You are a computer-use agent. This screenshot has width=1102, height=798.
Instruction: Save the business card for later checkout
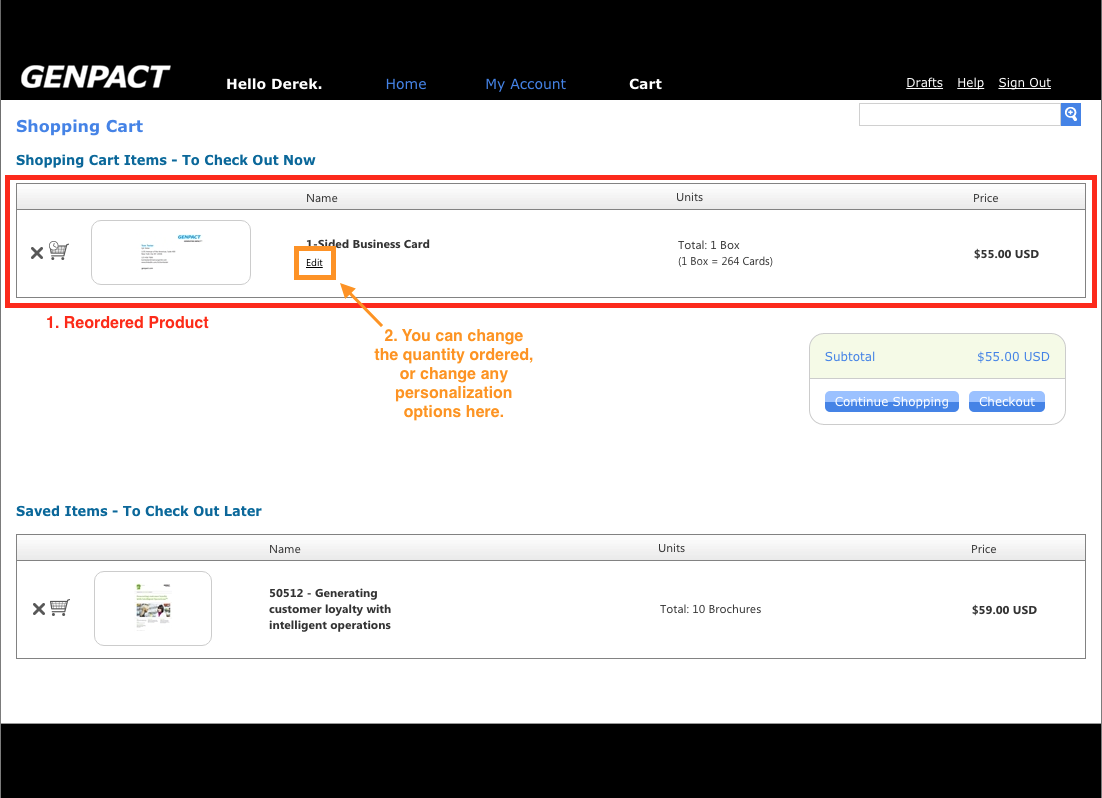(59, 252)
